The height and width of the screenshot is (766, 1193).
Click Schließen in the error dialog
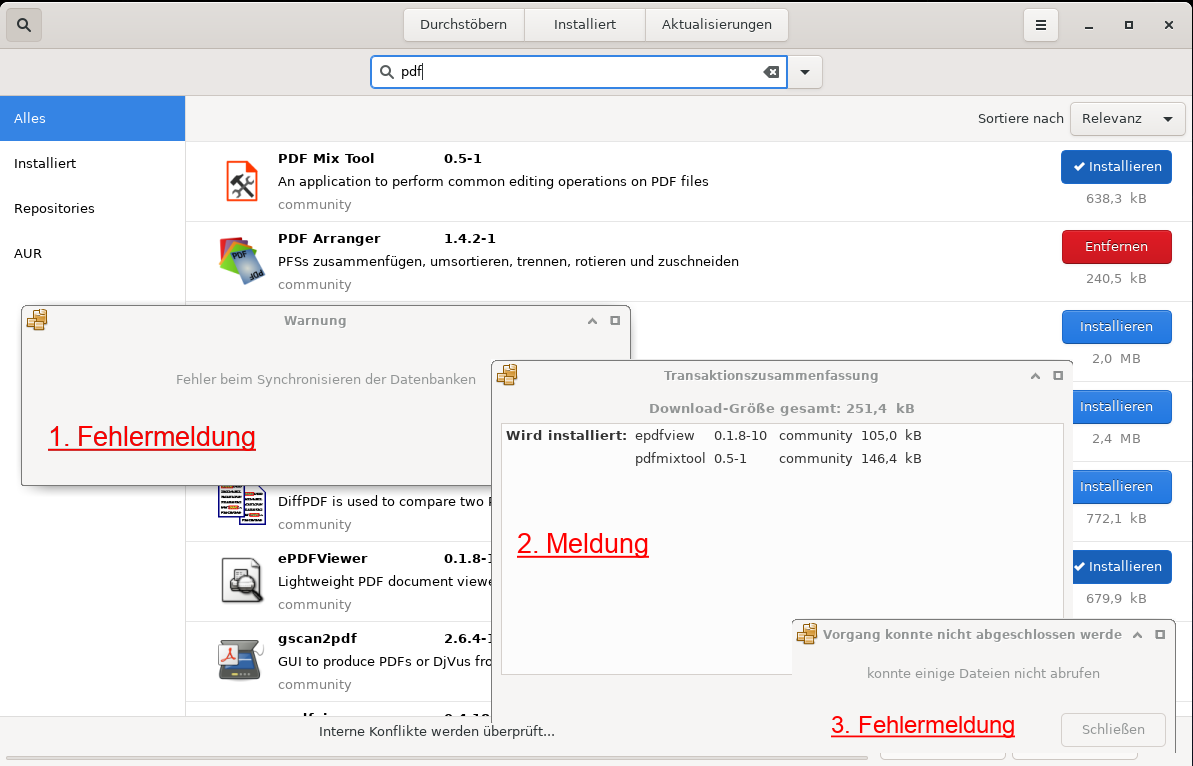1113,729
